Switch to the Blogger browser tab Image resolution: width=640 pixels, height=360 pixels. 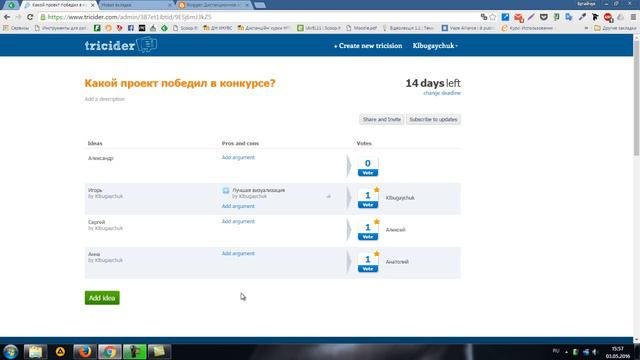(x=214, y=5)
